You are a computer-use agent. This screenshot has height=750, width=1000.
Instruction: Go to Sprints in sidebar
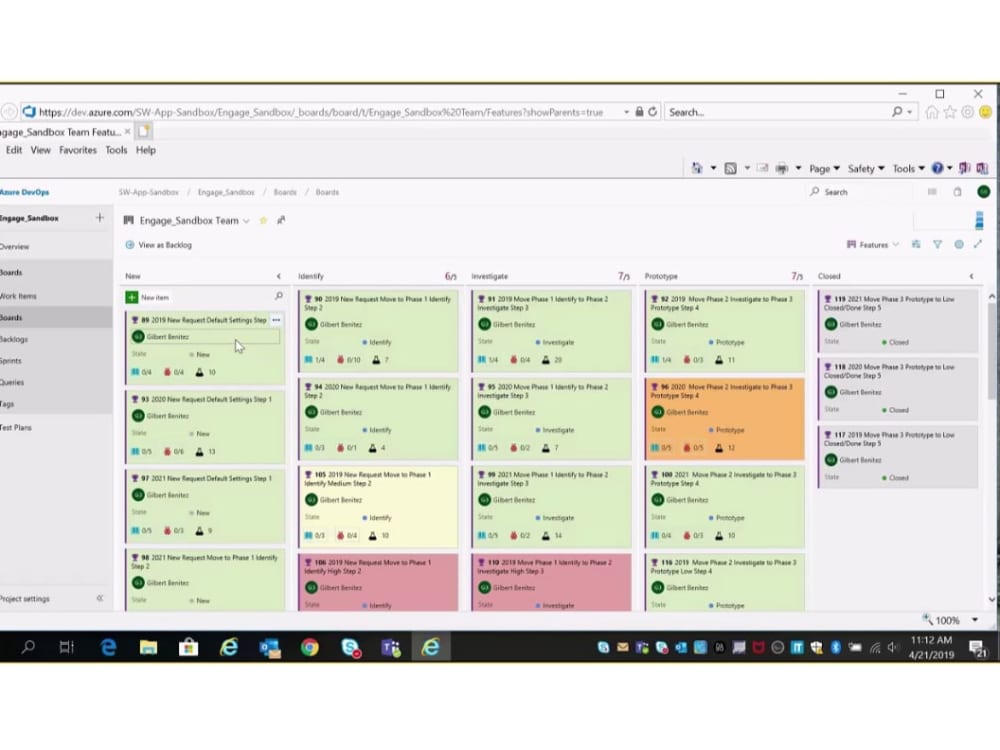pos(11,361)
